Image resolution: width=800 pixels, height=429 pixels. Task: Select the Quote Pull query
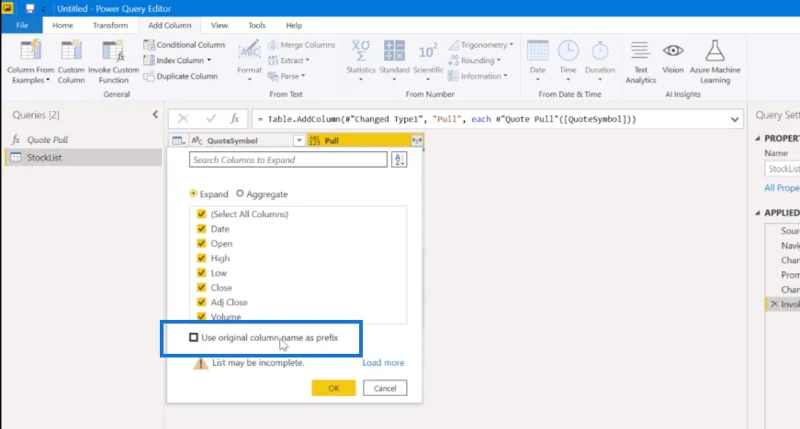point(47,139)
